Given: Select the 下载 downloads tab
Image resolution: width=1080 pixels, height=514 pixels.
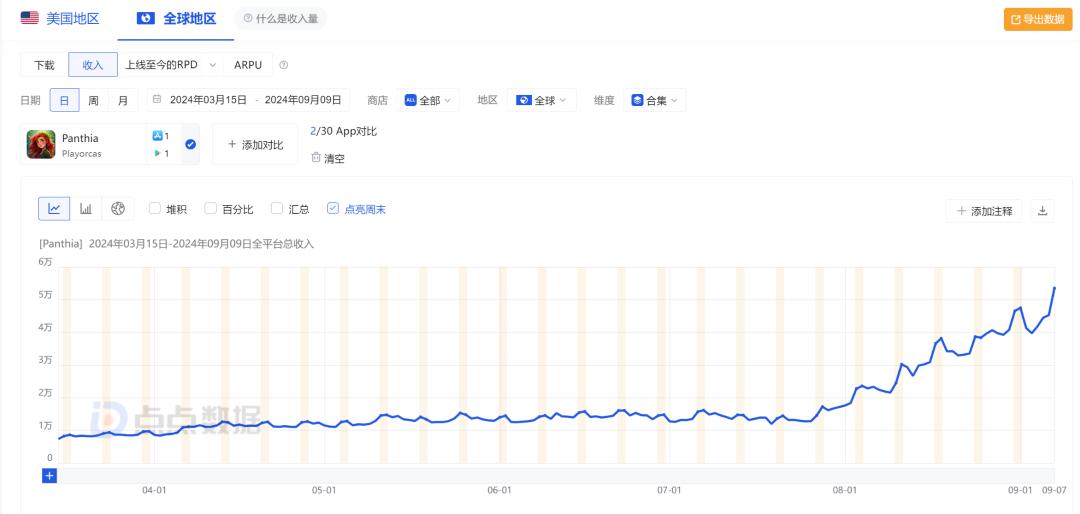Looking at the screenshot, I should pyautogui.click(x=44, y=65).
